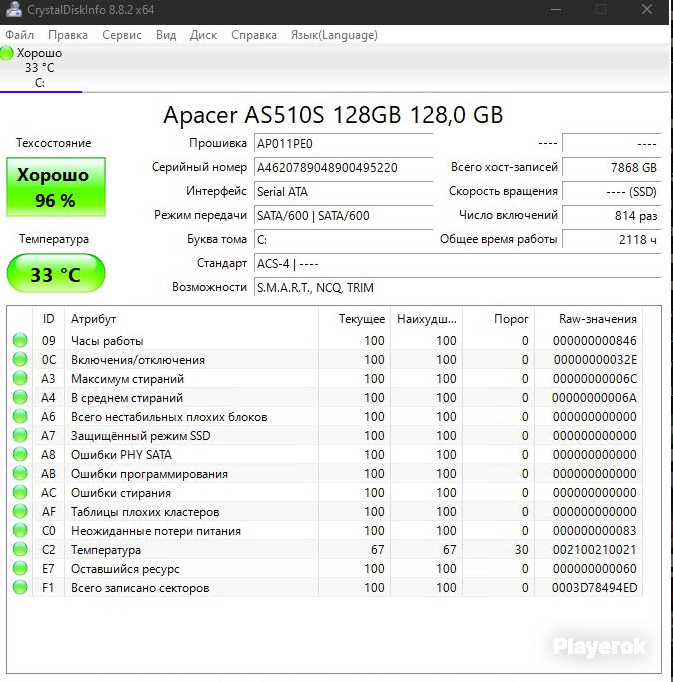Click status icon for C2 Температура
The image size is (673, 682).
pos(20,549)
